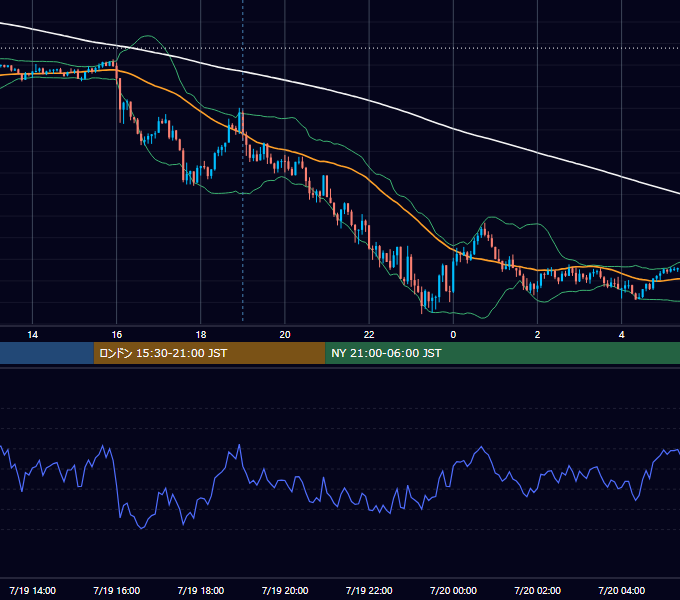Click the 7/20 04:00 indicator time label
This screenshot has width=680, height=600.
pos(621,590)
